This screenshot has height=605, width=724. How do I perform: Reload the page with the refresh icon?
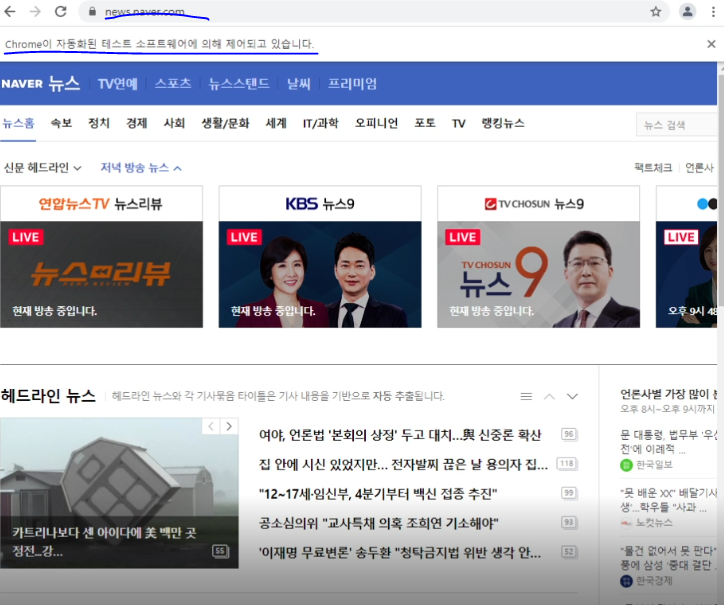(x=60, y=12)
